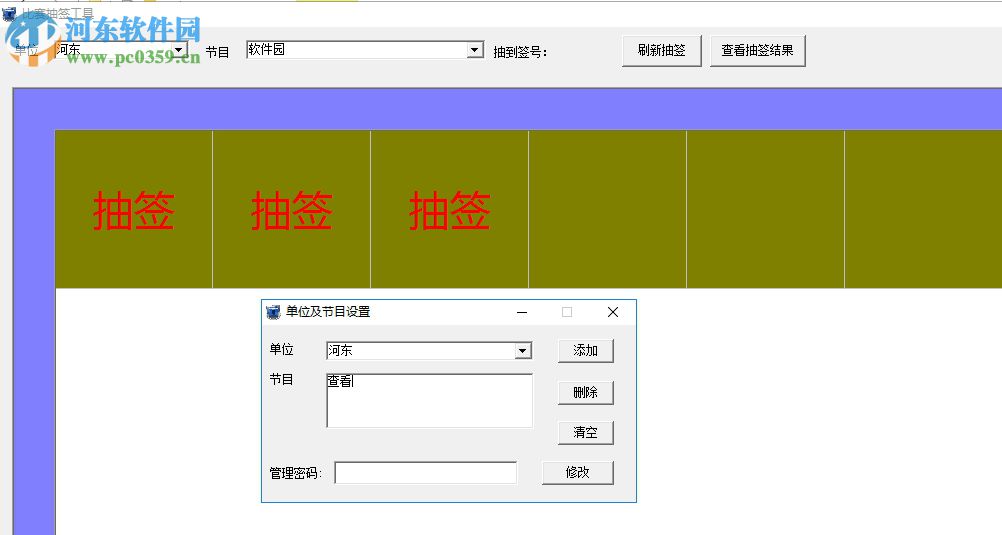The height and width of the screenshot is (535, 1002).
Task: Open the 单位 dropdown in main toolbar
Action: pos(179,50)
